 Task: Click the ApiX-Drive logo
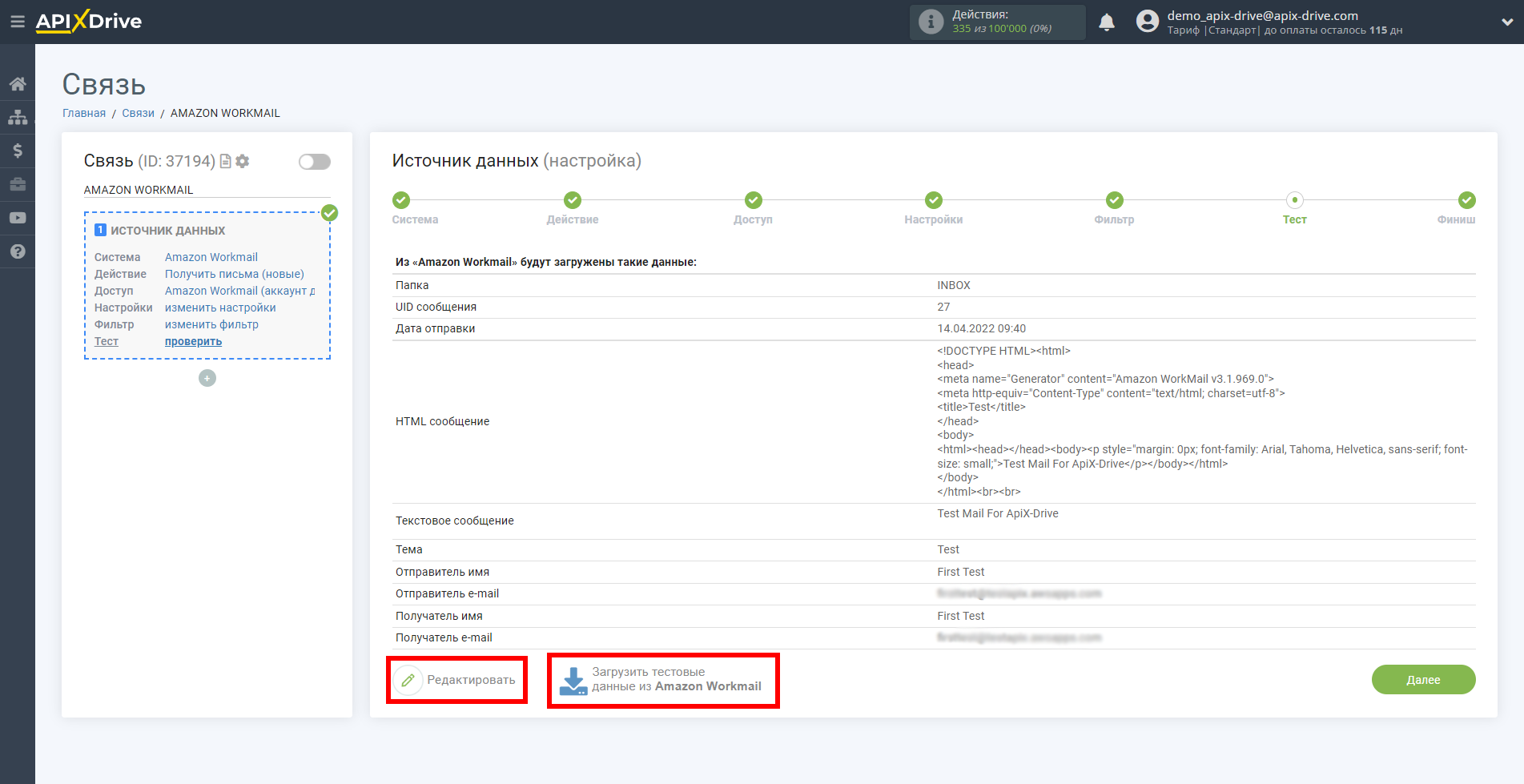[89, 22]
